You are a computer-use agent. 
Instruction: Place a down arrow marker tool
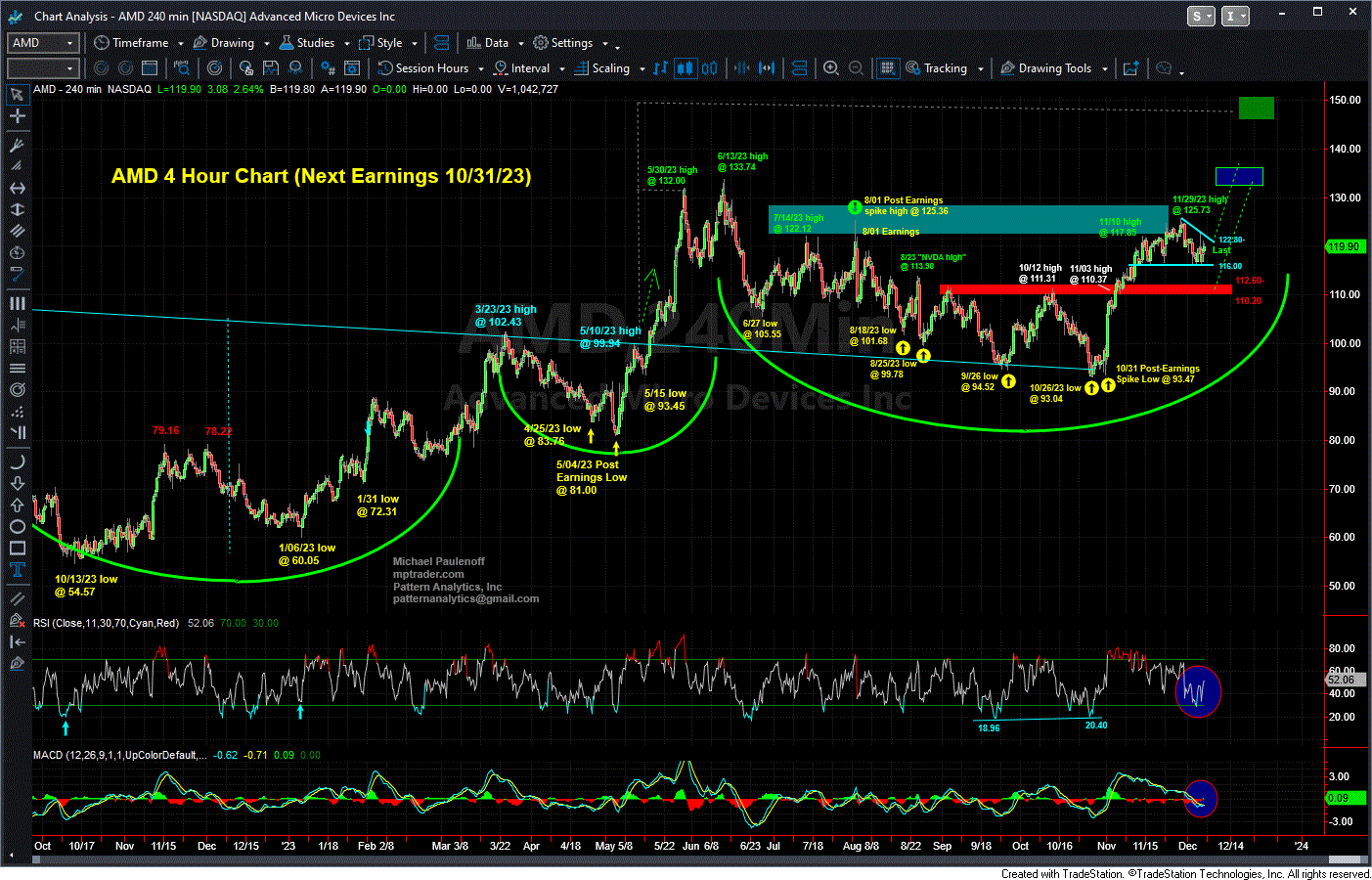(x=17, y=483)
